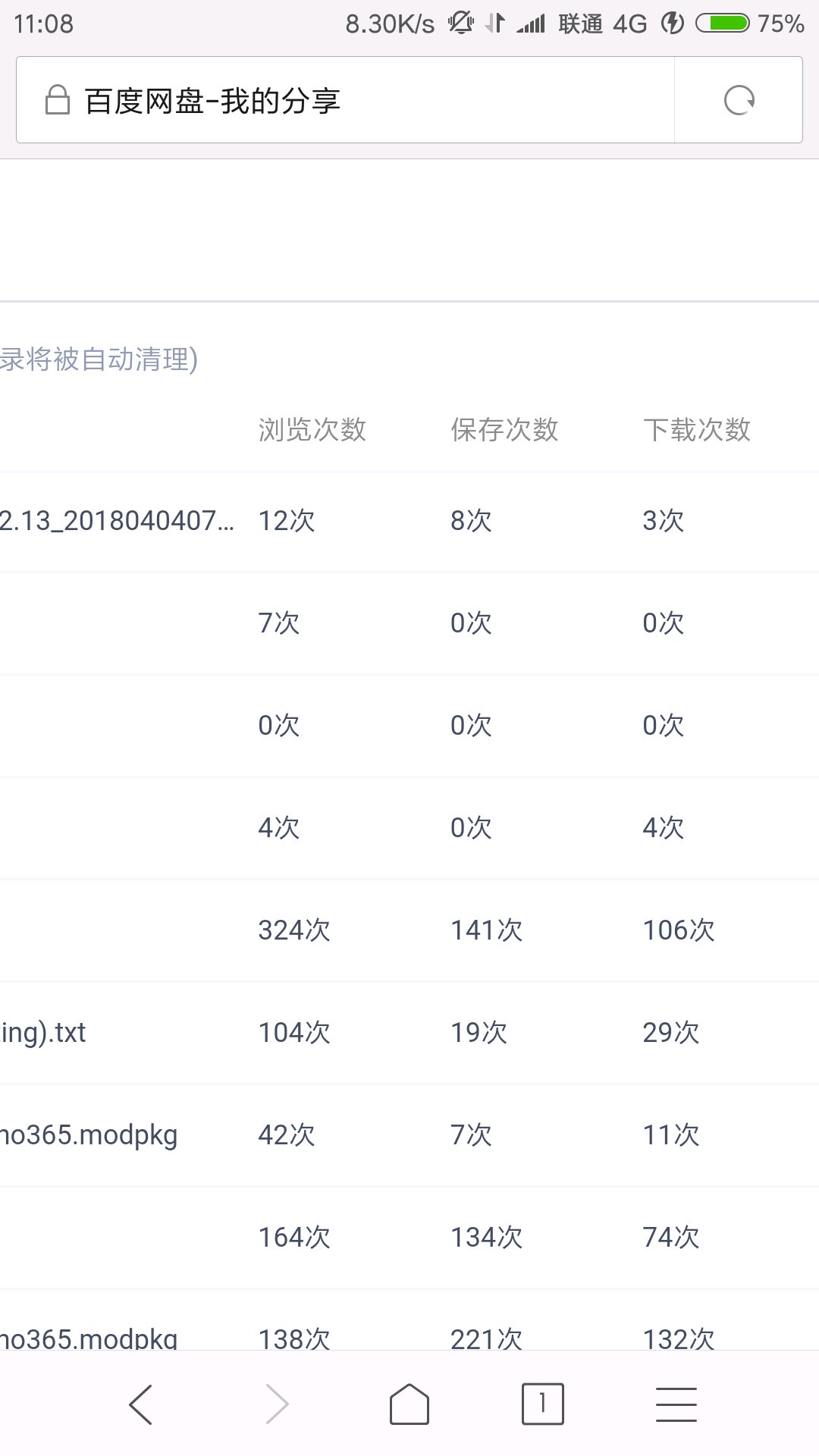Tap the browser refresh icon

pos(739,100)
